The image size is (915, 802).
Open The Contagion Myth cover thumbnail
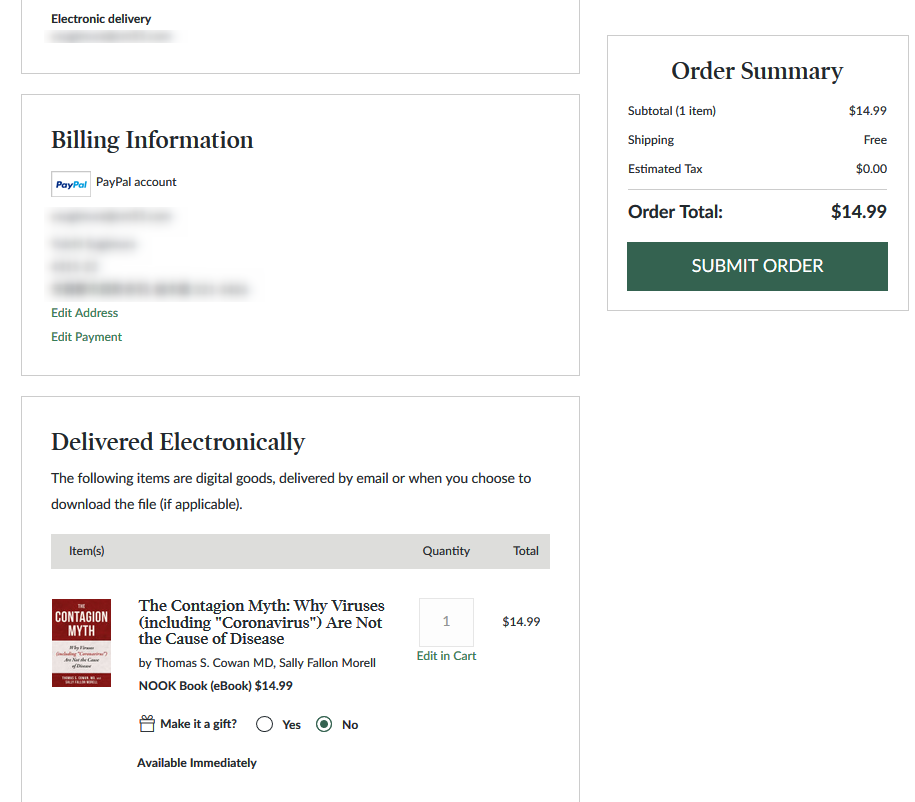(x=81, y=643)
